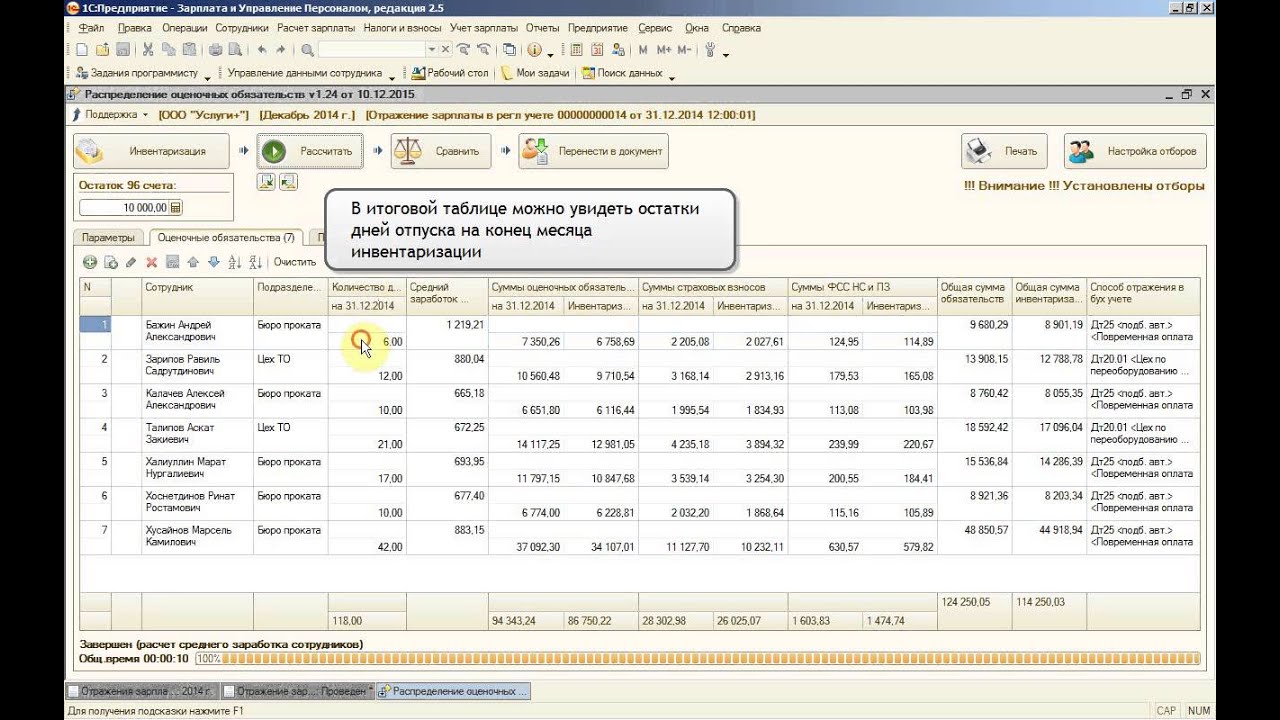Click the Find magnifier icon in toolbar
The image size is (1280, 720).
coord(307,50)
